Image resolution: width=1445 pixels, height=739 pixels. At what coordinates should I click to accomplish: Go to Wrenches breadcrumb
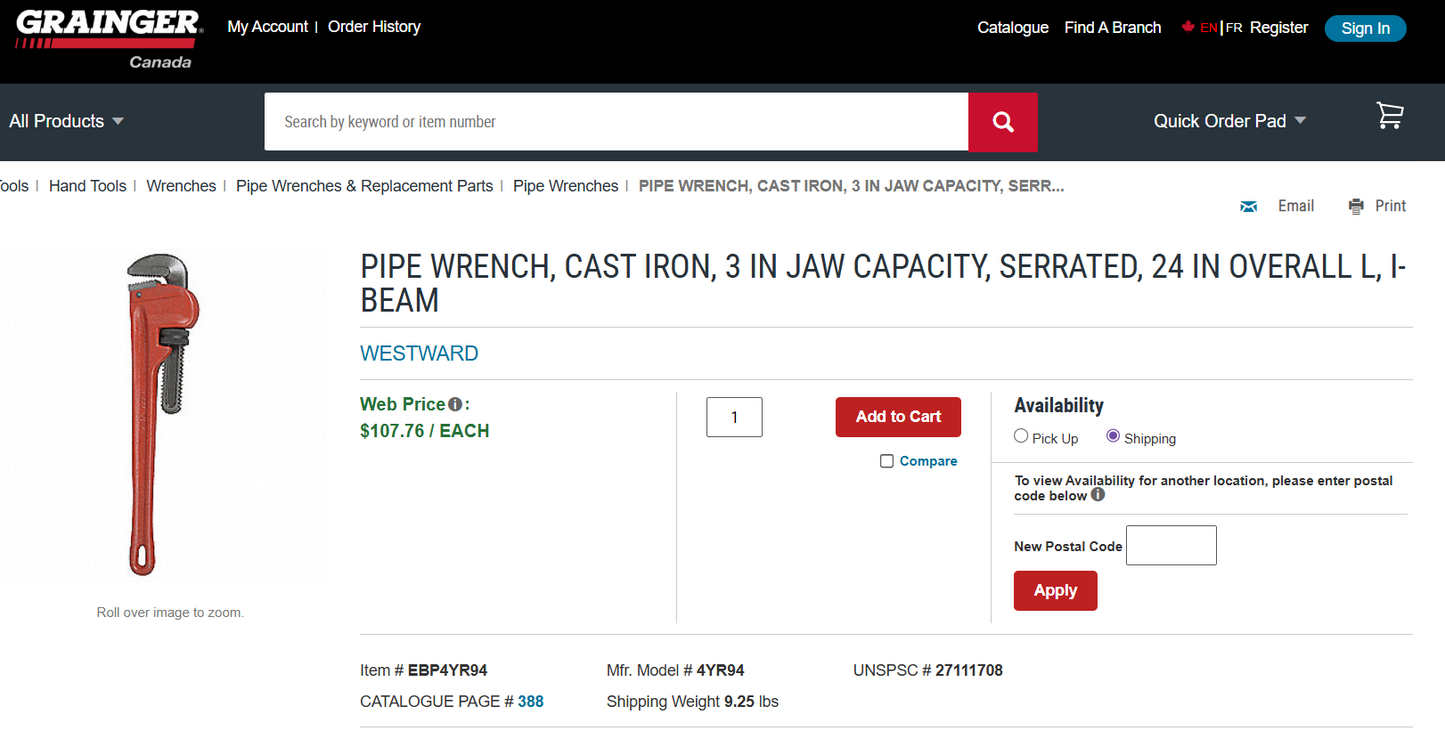(x=181, y=186)
